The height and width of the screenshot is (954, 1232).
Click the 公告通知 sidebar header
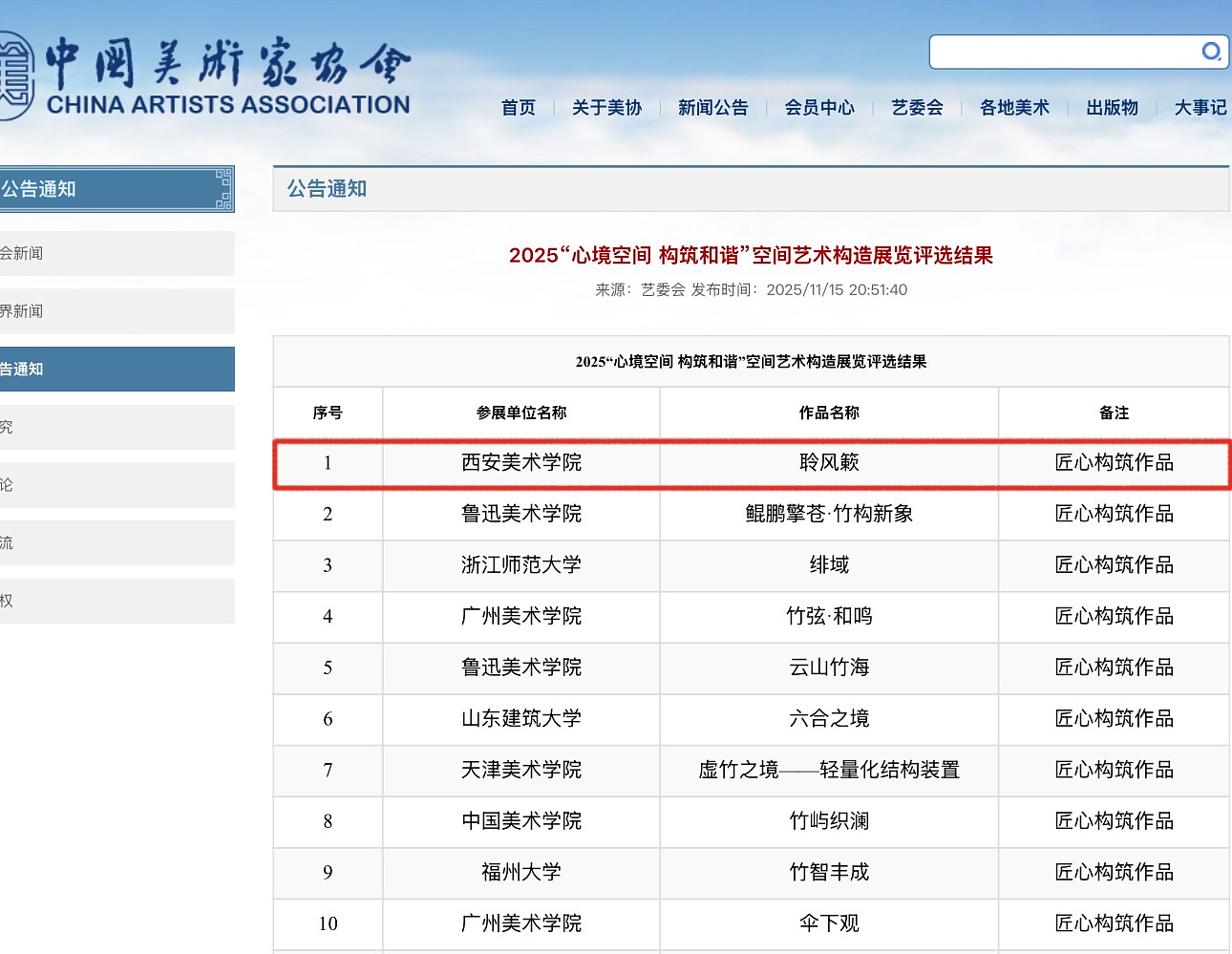click(x=115, y=189)
